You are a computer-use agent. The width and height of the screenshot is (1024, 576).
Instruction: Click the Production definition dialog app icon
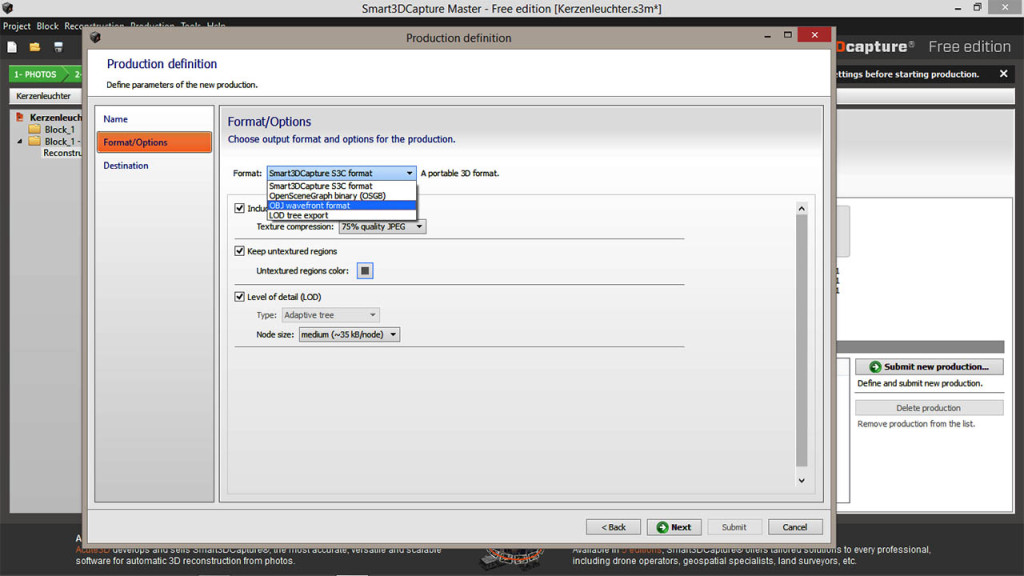tap(95, 37)
